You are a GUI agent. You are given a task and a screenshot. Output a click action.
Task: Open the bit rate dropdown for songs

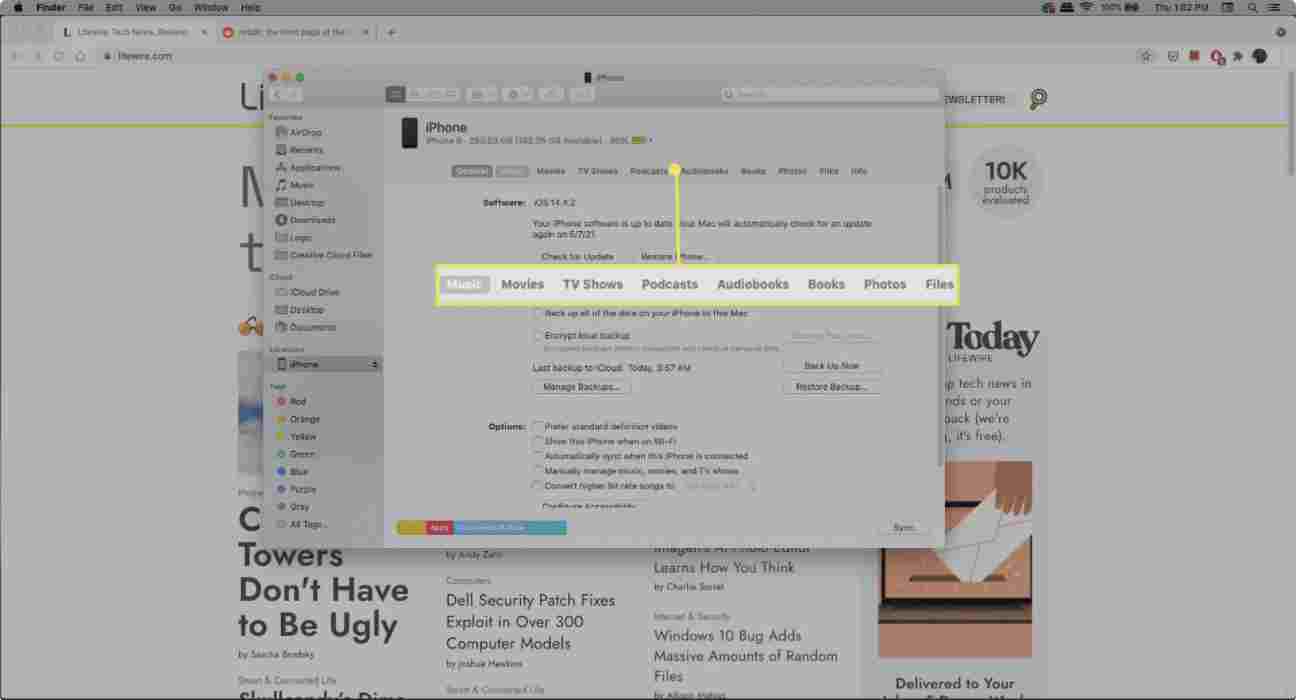[718, 486]
